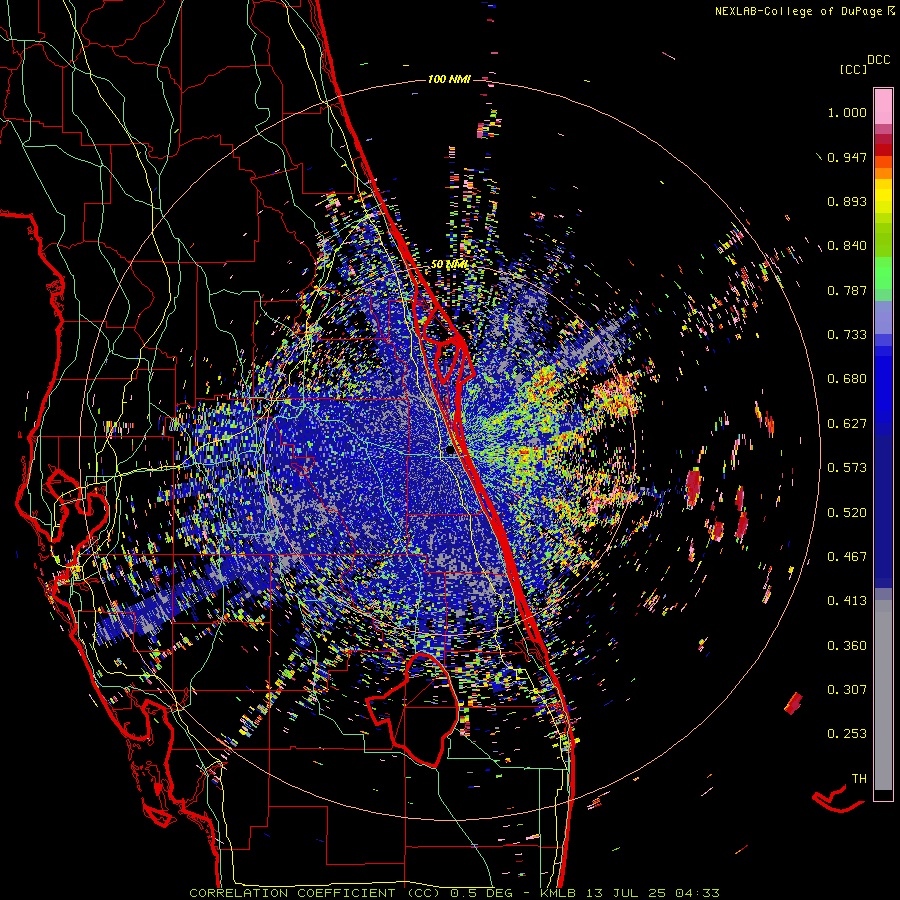The width and height of the screenshot is (900, 900).
Task: Click the KMLB station identifier text
Action: point(558,893)
